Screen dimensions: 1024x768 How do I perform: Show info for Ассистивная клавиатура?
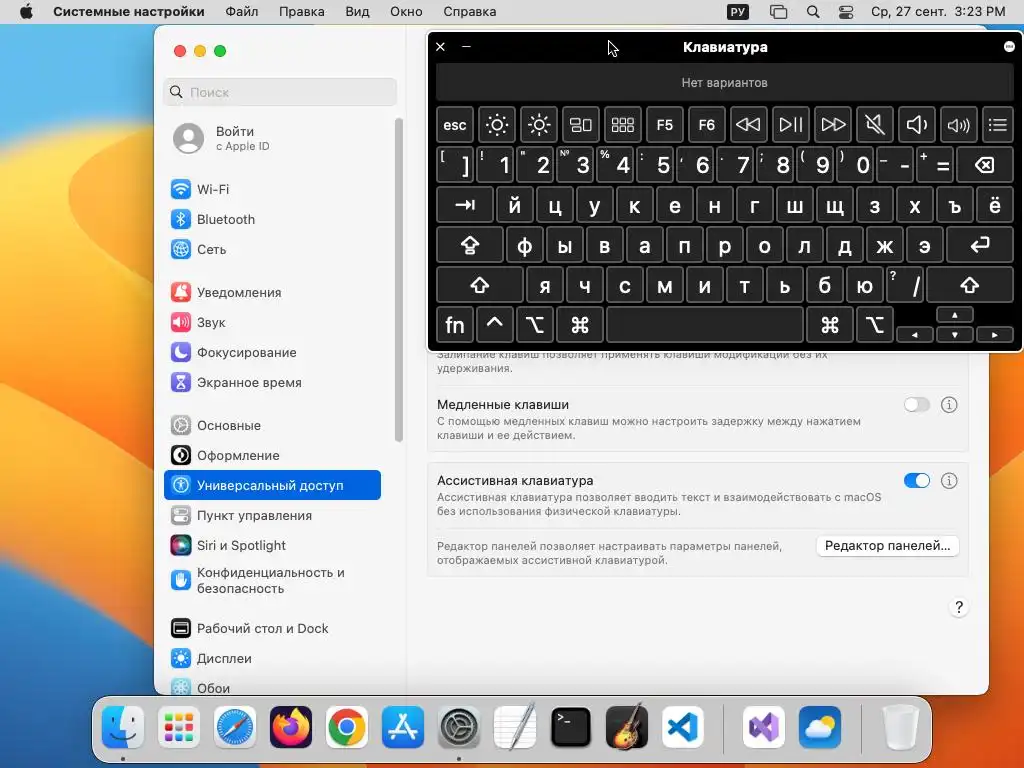coord(949,481)
